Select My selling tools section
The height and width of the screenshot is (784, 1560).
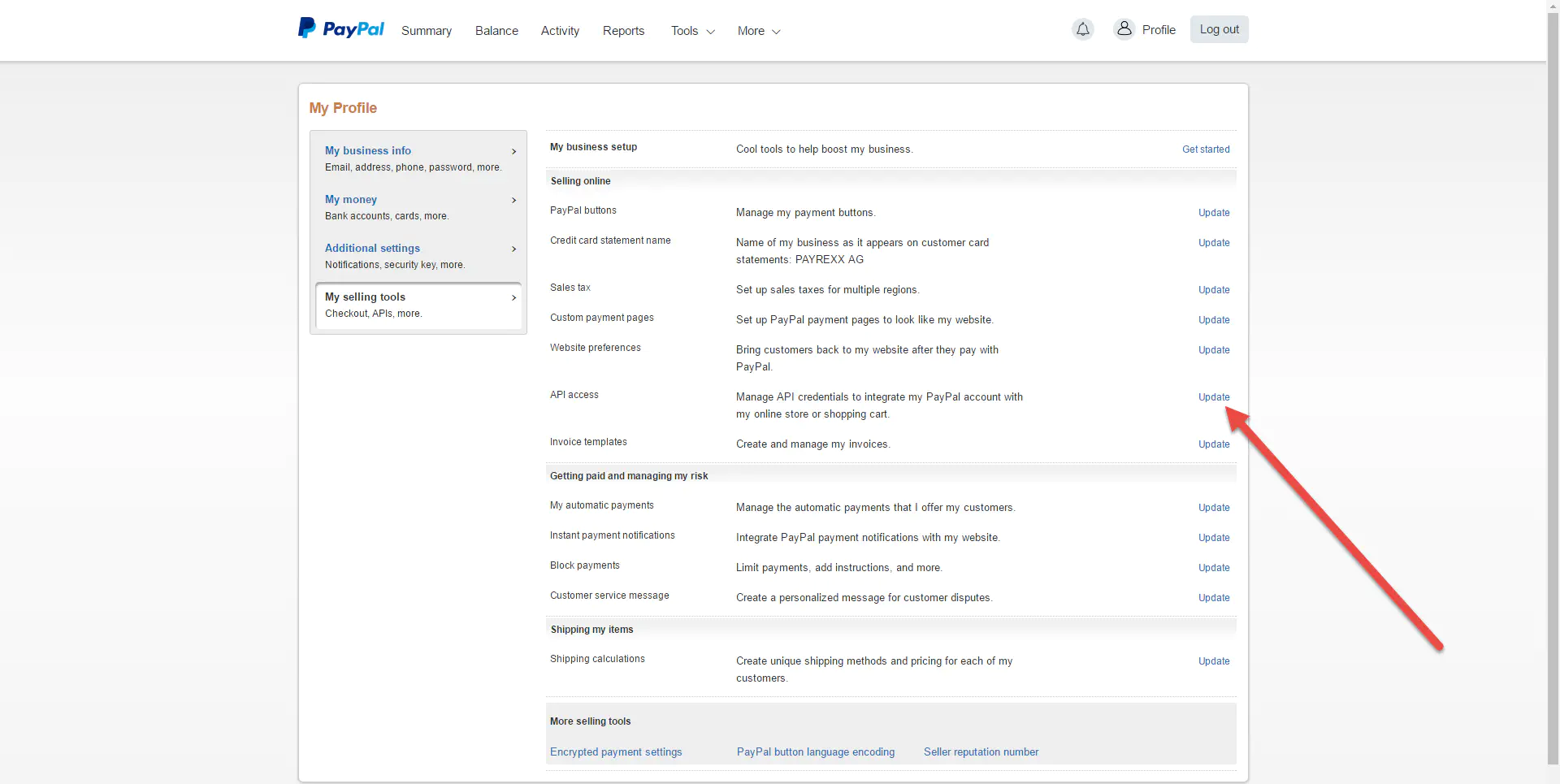point(365,297)
